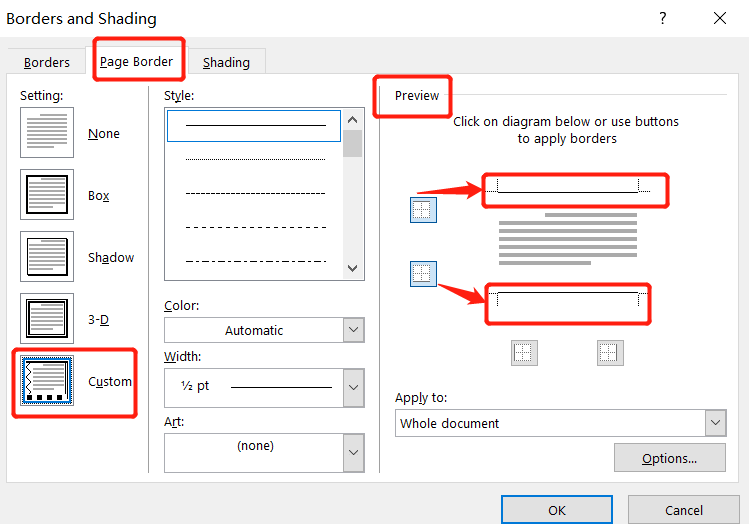This screenshot has height=524, width=749.
Task: Click the Whole document combo box
Action: (x=560, y=423)
